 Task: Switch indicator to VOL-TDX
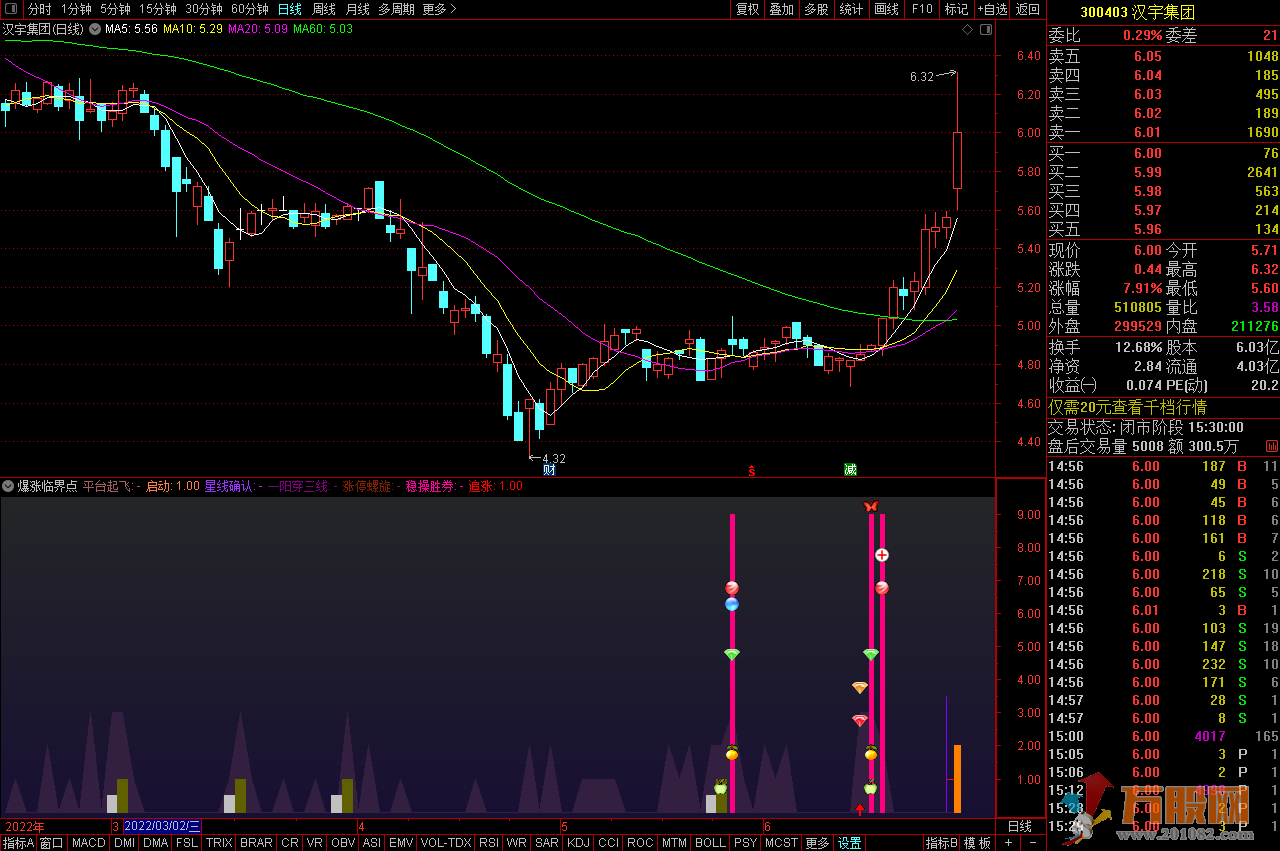click(445, 843)
